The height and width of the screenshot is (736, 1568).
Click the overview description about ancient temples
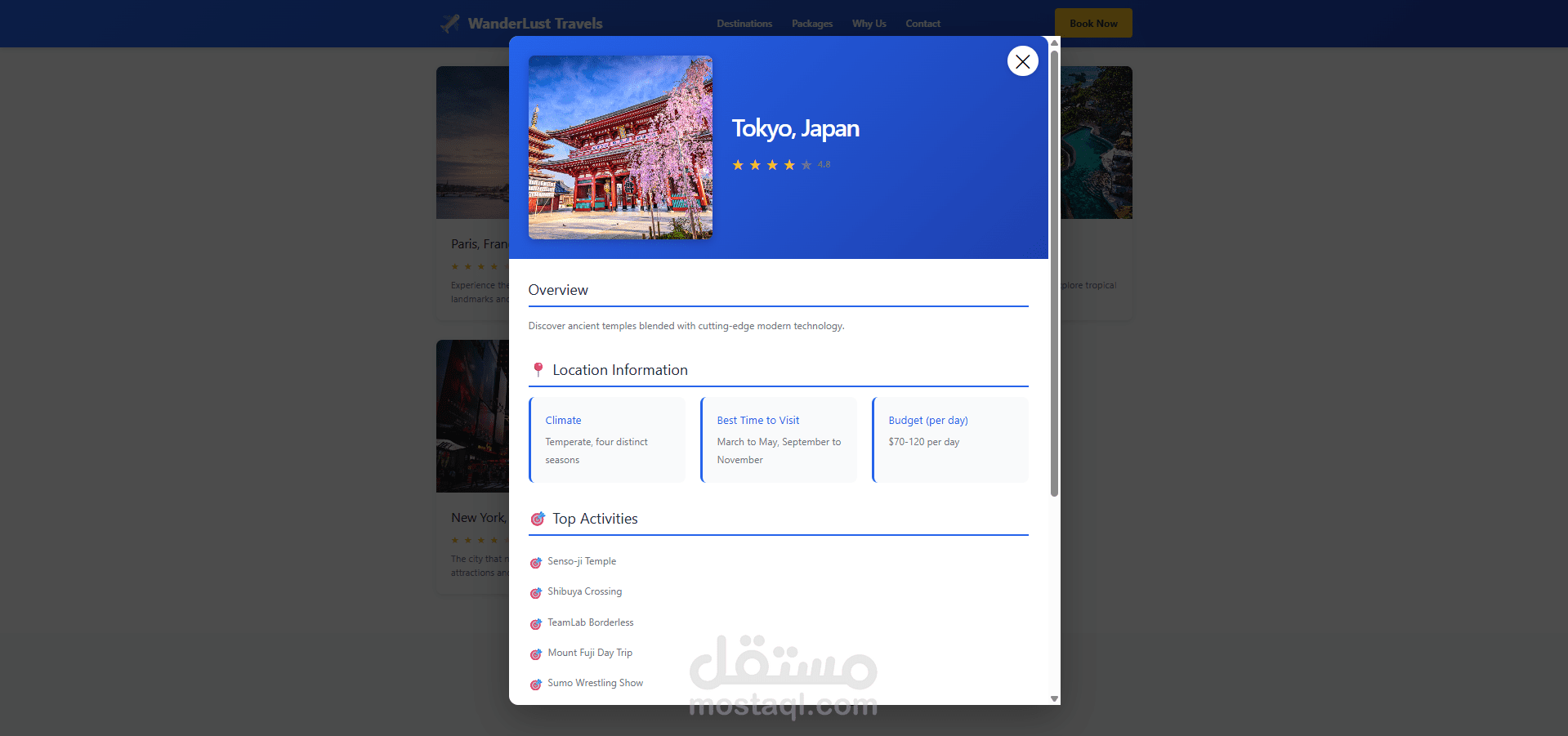tap(686, 326)
